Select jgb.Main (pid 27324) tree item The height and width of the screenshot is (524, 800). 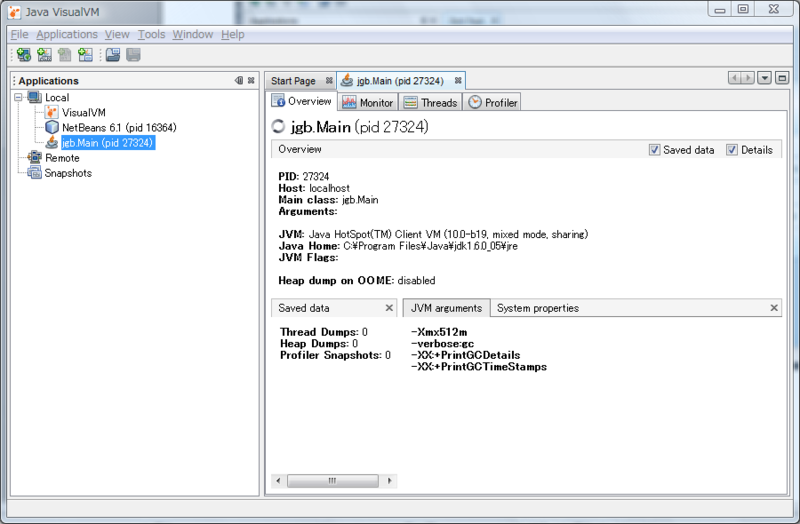[x=108, y=142]
